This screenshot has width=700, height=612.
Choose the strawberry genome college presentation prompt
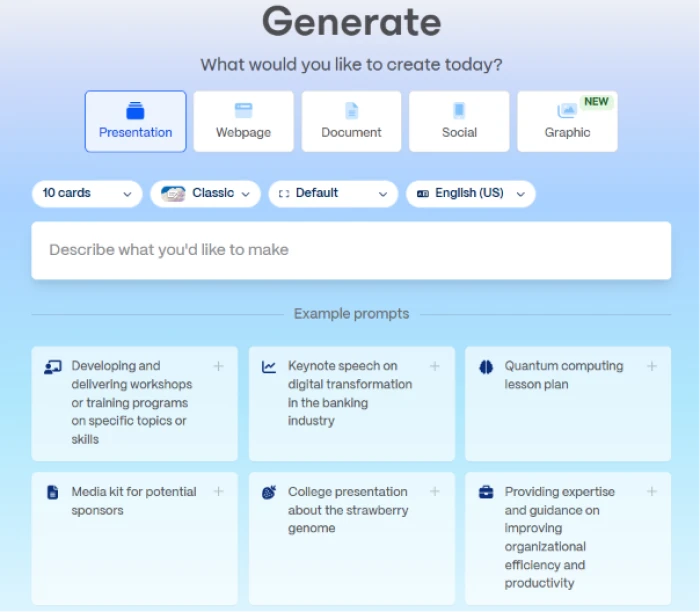click(x=352, y=538)
